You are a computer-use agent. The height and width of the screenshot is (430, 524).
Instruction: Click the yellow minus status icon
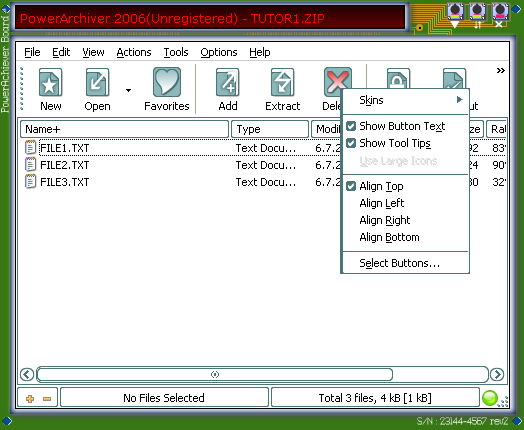point(47,399)
